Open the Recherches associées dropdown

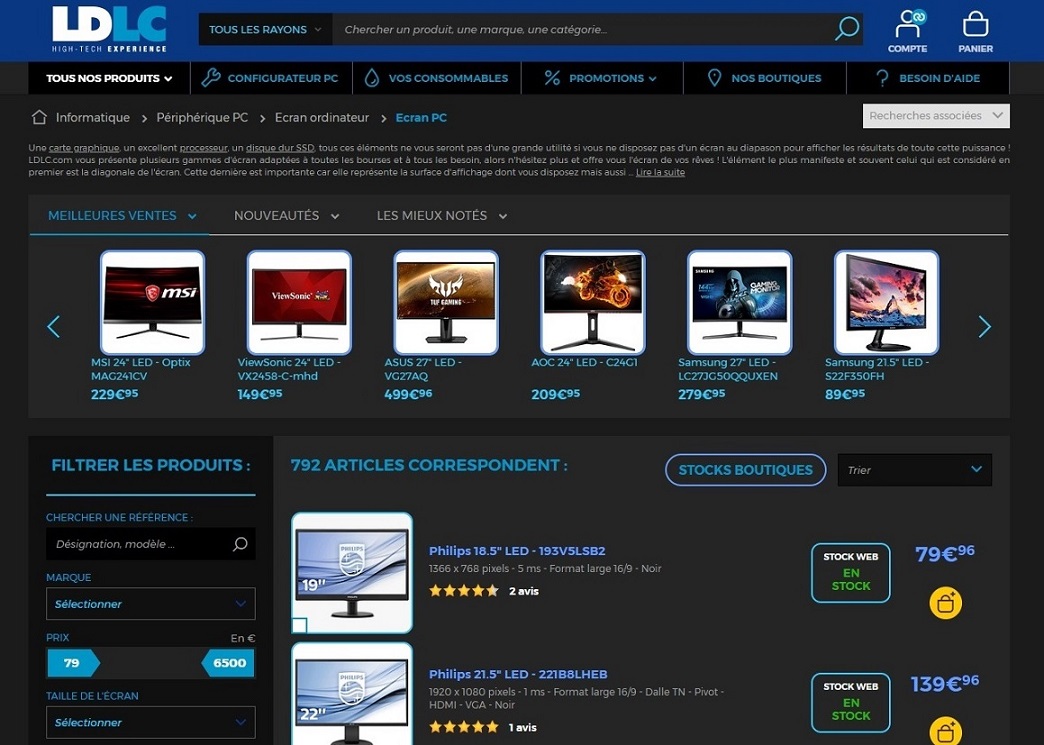pyautogui.click(x=936, y=115)
